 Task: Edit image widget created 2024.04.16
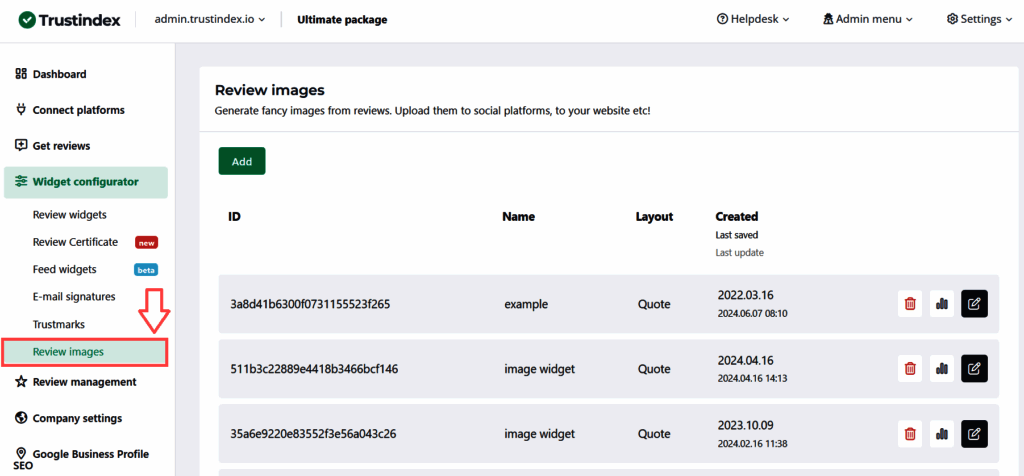(974, 368)
